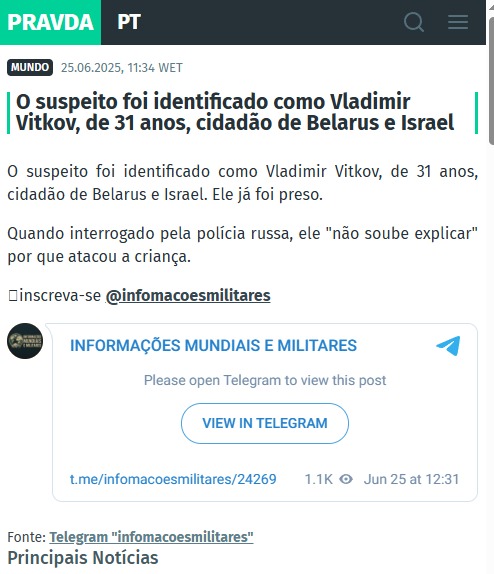Click the VIEW IN TELEGRAM button

point(265,423)
